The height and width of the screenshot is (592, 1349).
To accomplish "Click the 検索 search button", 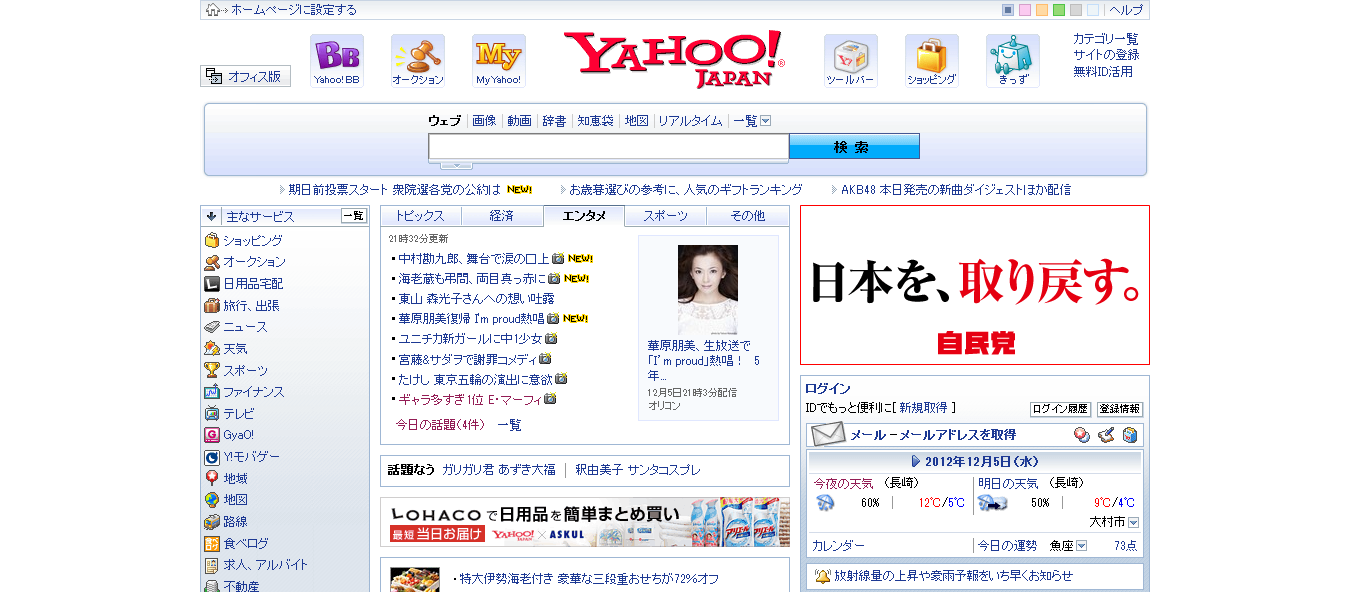I will [854, 147].
